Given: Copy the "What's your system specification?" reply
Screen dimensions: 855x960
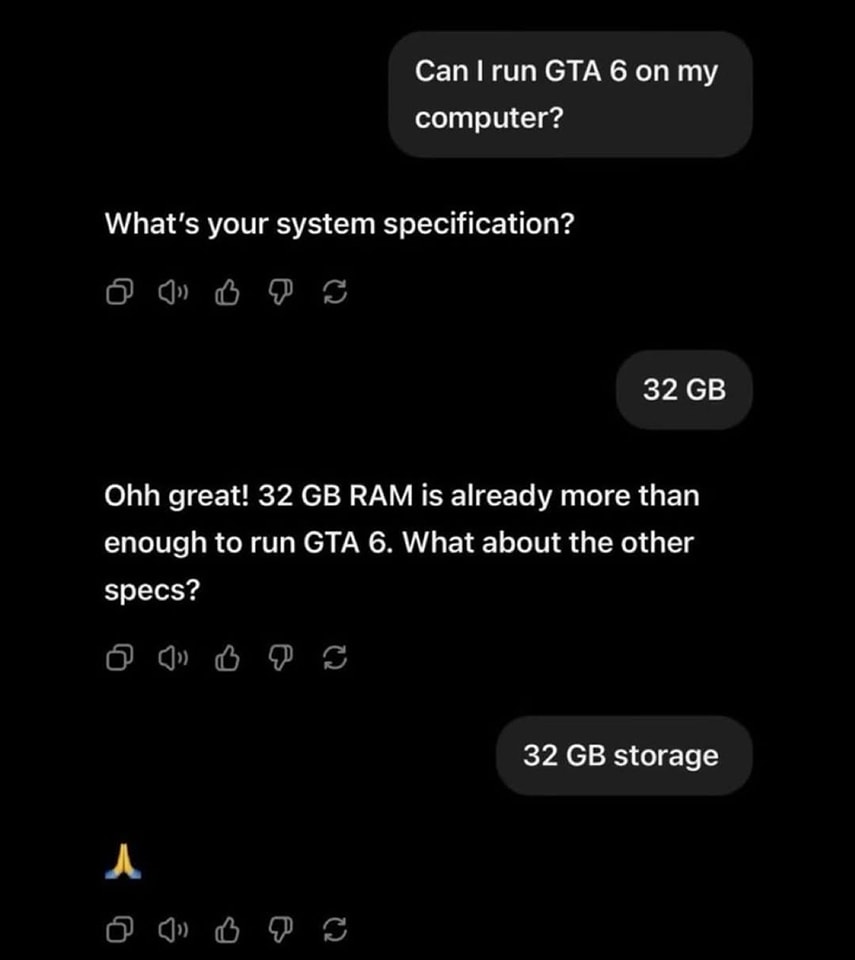Looking at the screenshot, I should [120, 293].
